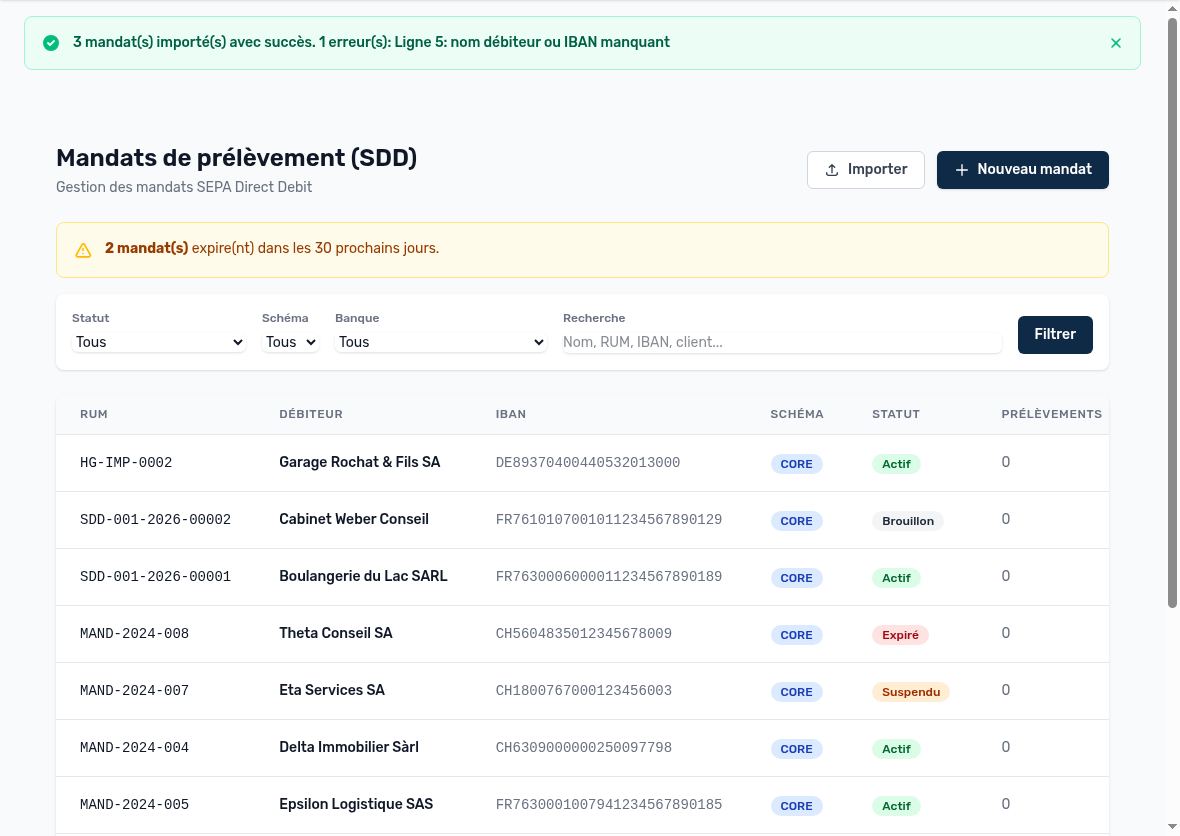Open the Statut filter dropdown
The image size is (1180, 836).
tap(159, 342)
